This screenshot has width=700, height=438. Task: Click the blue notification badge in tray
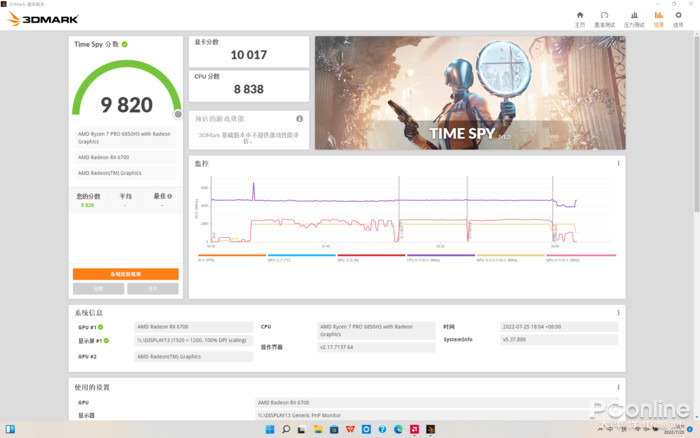[x=690, y=429]
